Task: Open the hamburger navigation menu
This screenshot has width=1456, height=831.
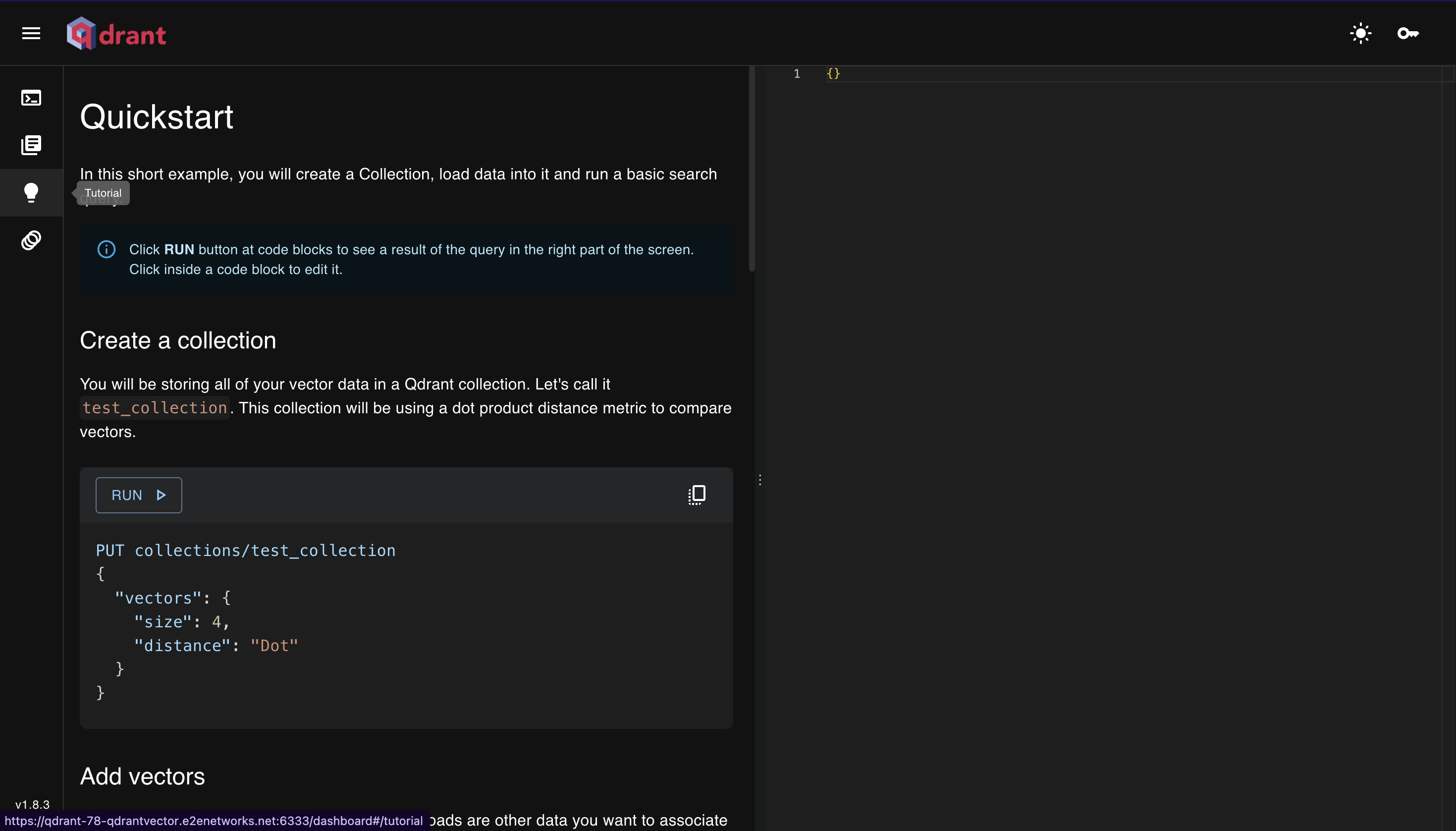Action: click(x=31, y=34)
